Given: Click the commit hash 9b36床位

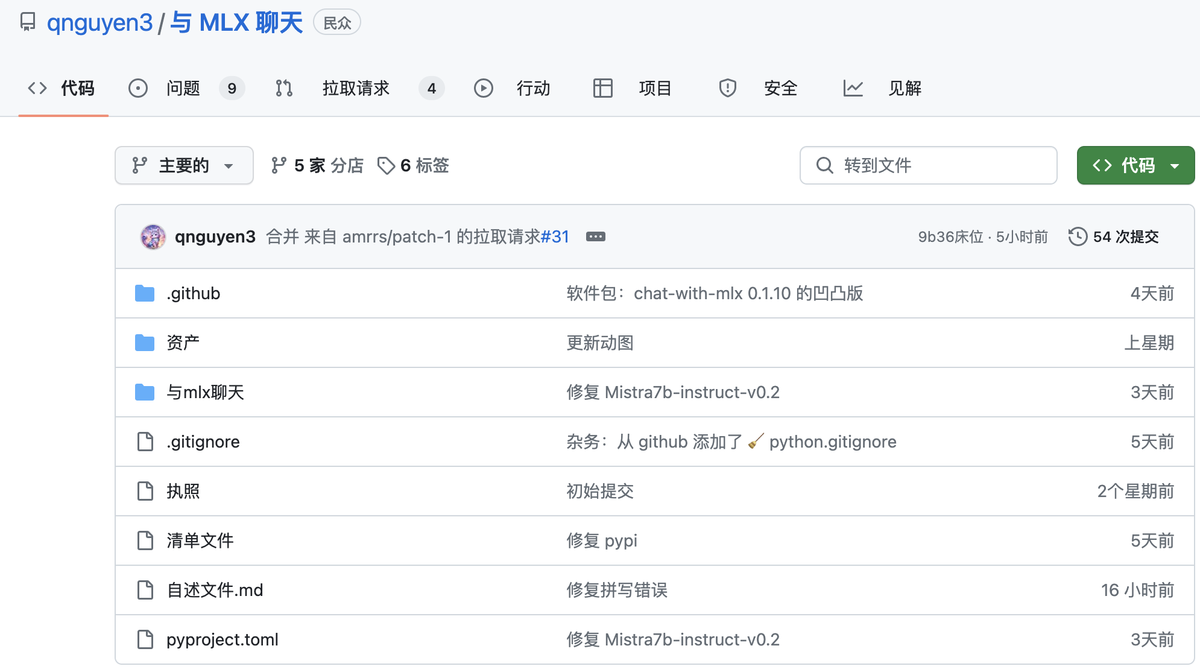Looking at the screenshot, I should [951, 237].
